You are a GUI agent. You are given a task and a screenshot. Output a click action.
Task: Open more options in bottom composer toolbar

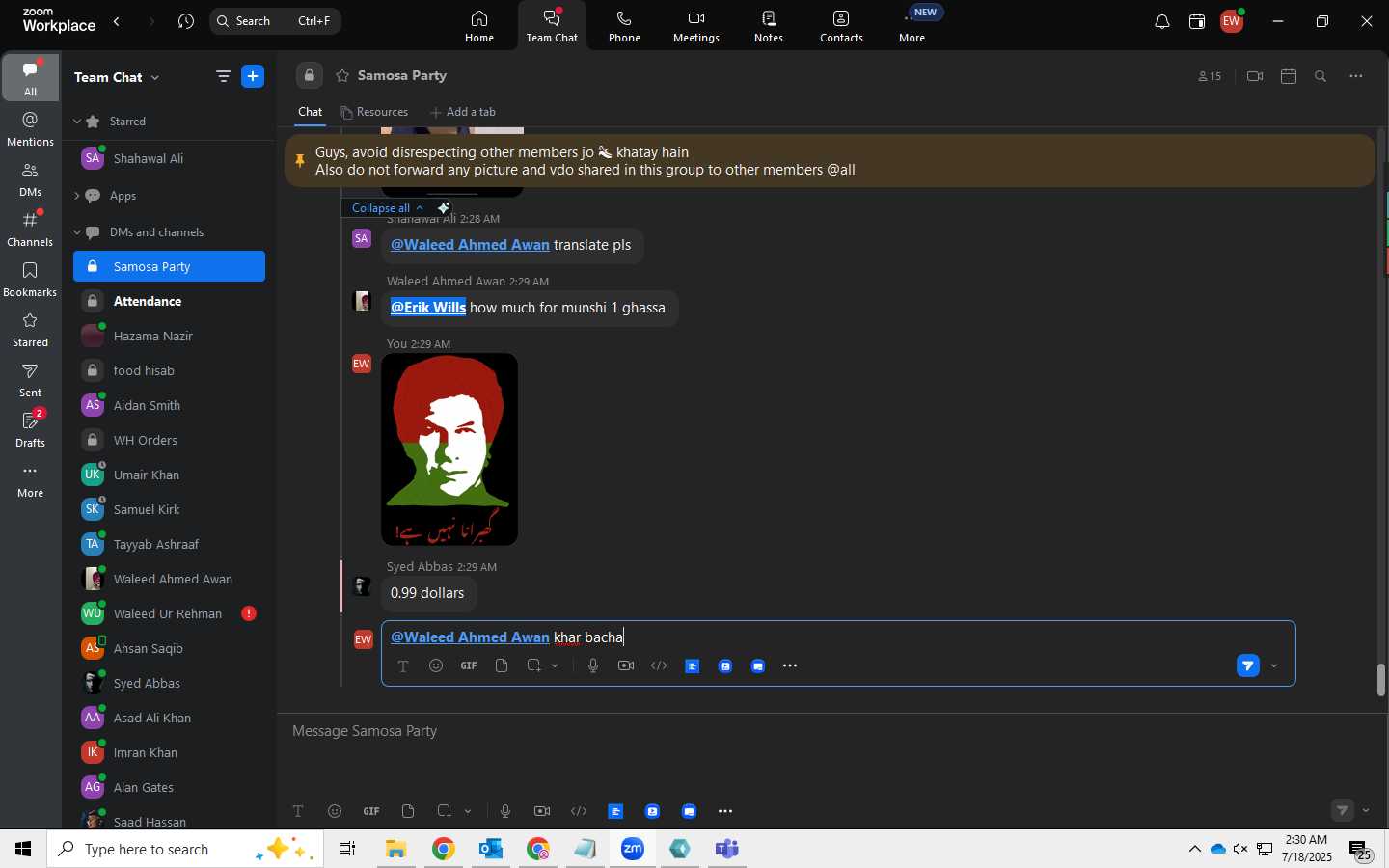point(726,812)
